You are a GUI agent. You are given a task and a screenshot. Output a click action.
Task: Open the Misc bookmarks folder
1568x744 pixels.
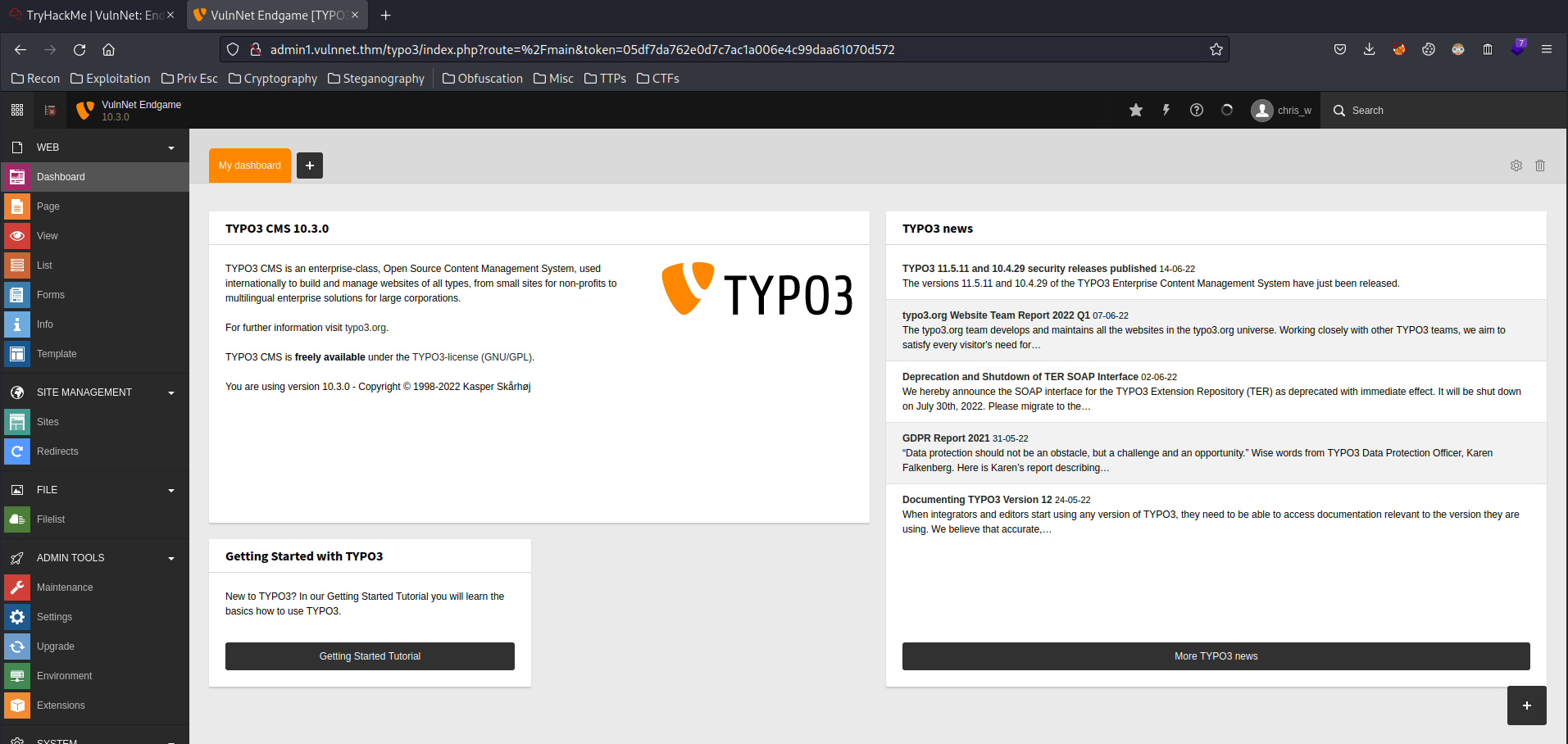coord(553,79)
